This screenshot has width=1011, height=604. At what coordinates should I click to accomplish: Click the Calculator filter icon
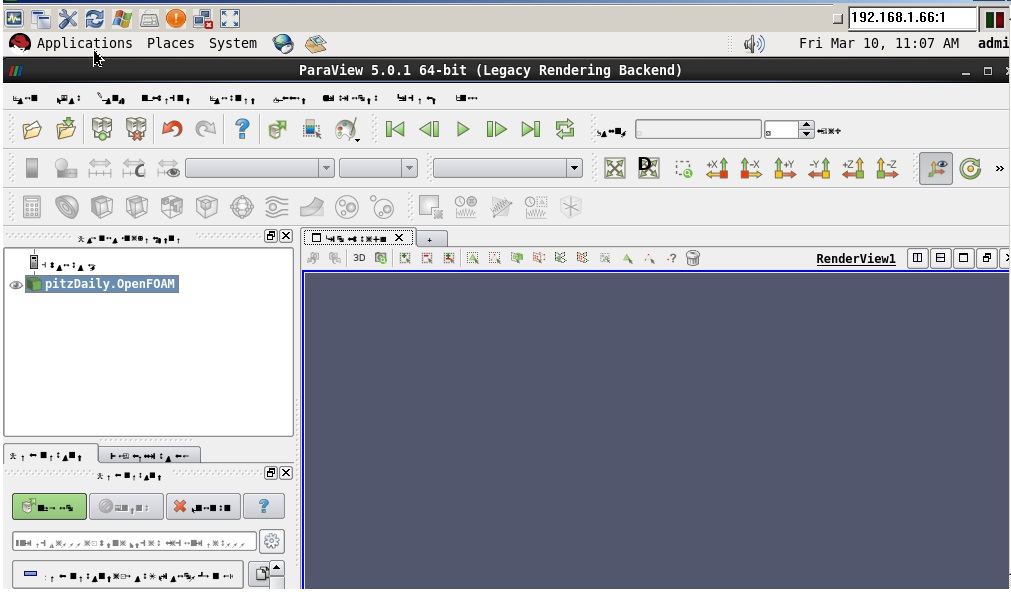(x=32, y=207)
